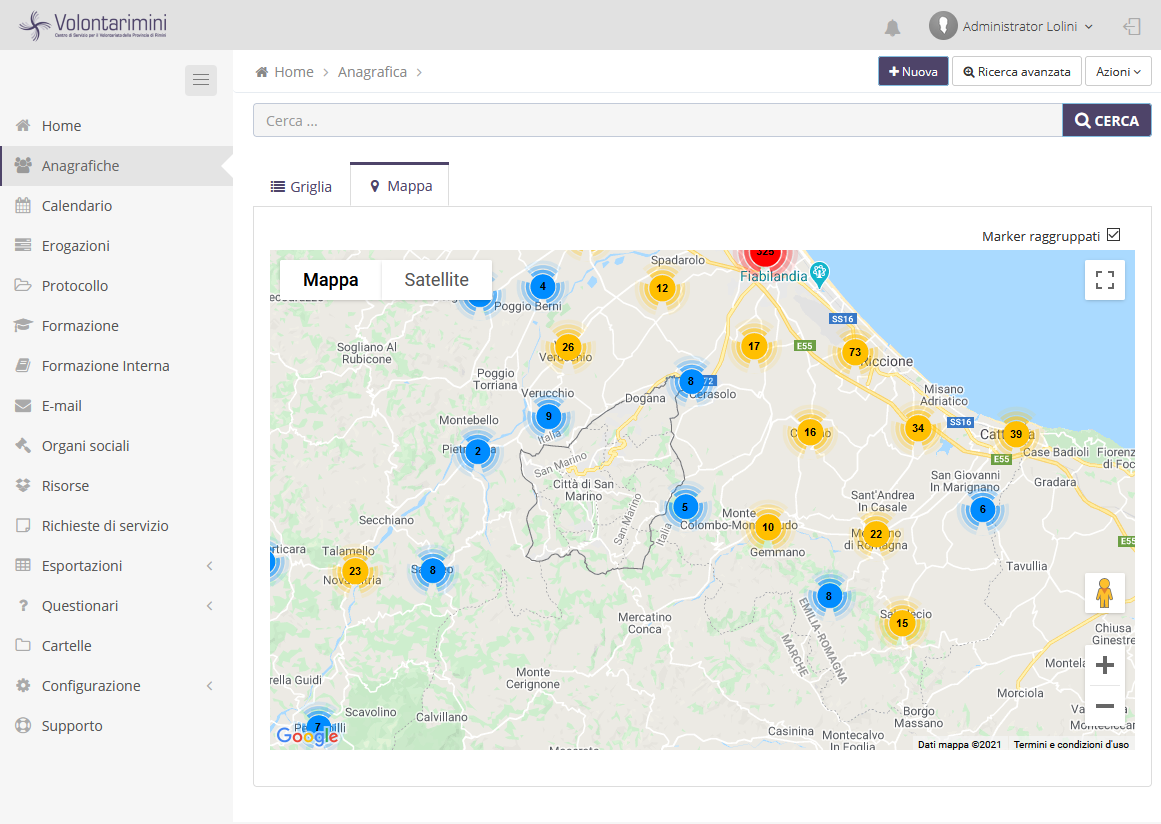Image resolution: width=1161 pixels, height=824 pixels.
Task: Zoom in on the map
Action: pos(1105,665)
